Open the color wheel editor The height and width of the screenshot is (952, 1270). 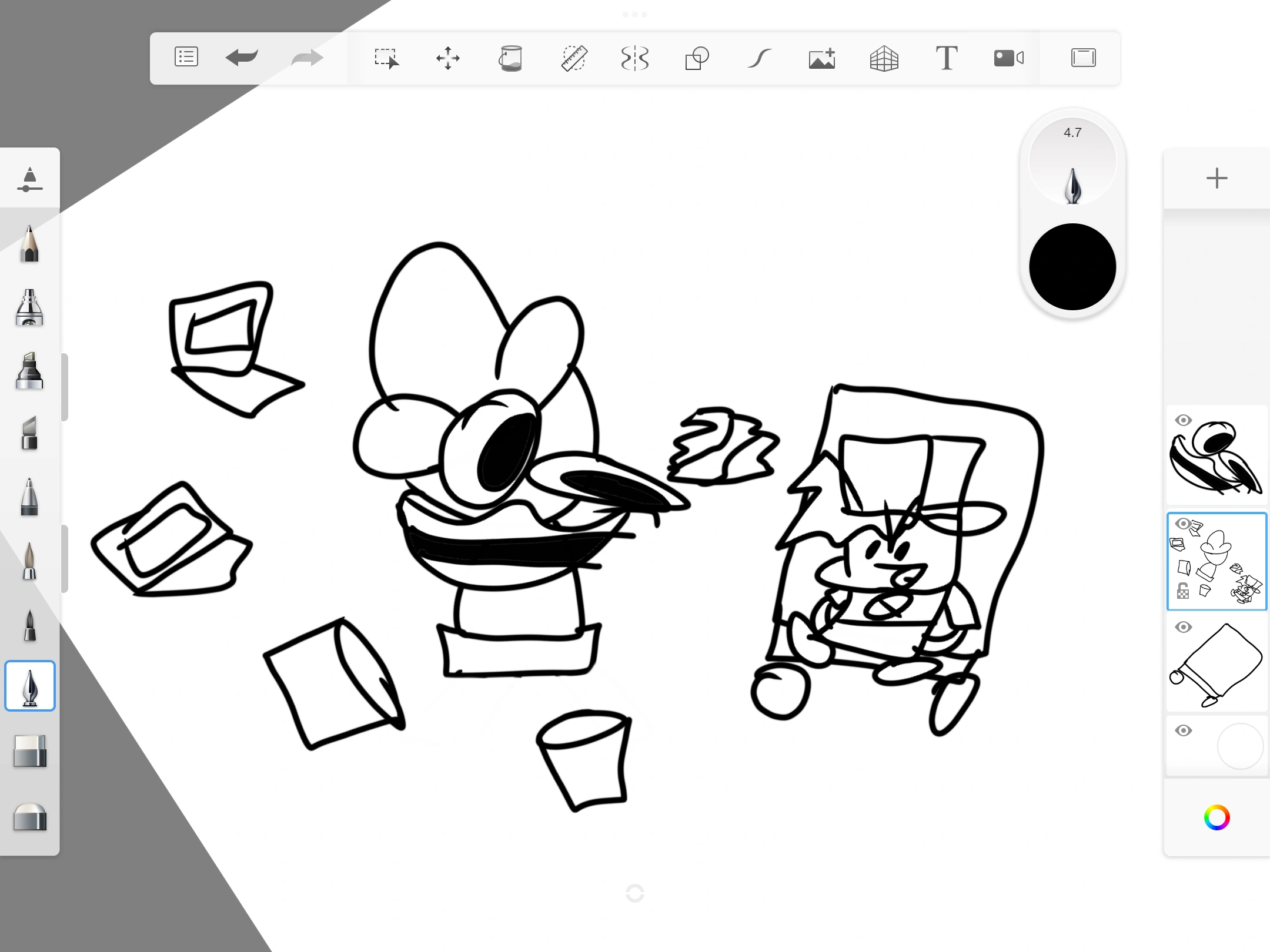tap(1216, 817)
